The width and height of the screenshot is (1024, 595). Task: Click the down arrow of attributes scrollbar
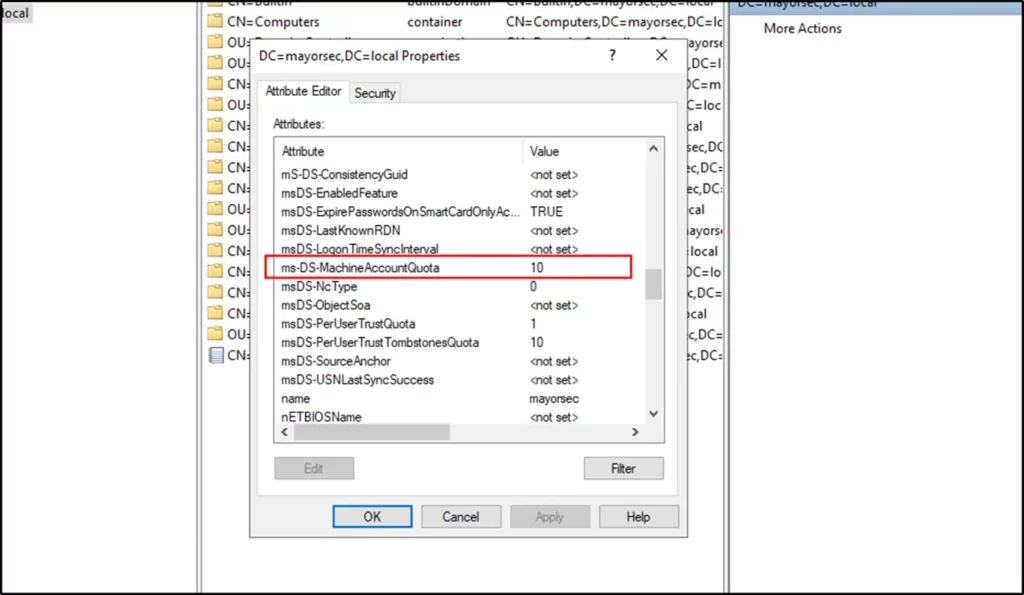click(654, 413)
